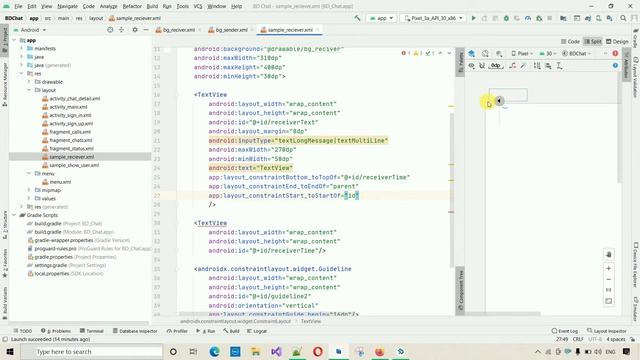Collapse the Gradle Scripts node
Viewport: 640px width, 360px height.
[x=14, y=215]
